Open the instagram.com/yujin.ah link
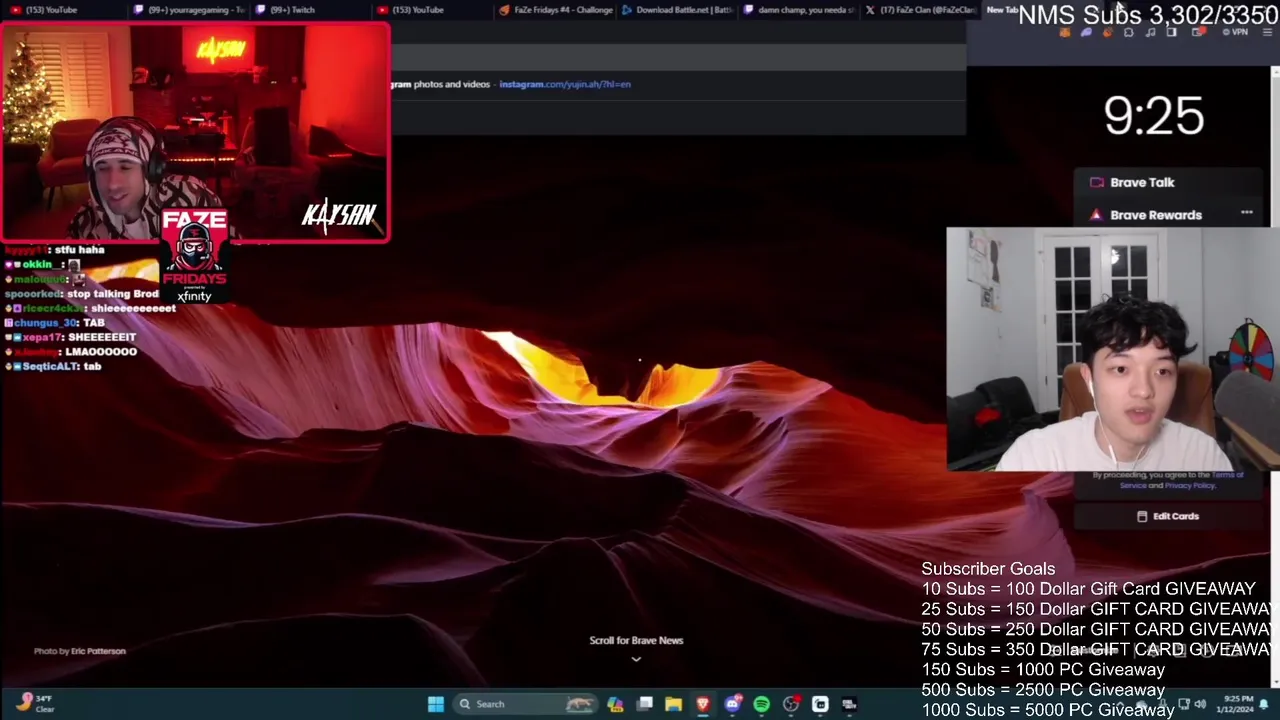The height and width of the screenshot is (720, 1280). pyautogui.click(x=565, y=84)
